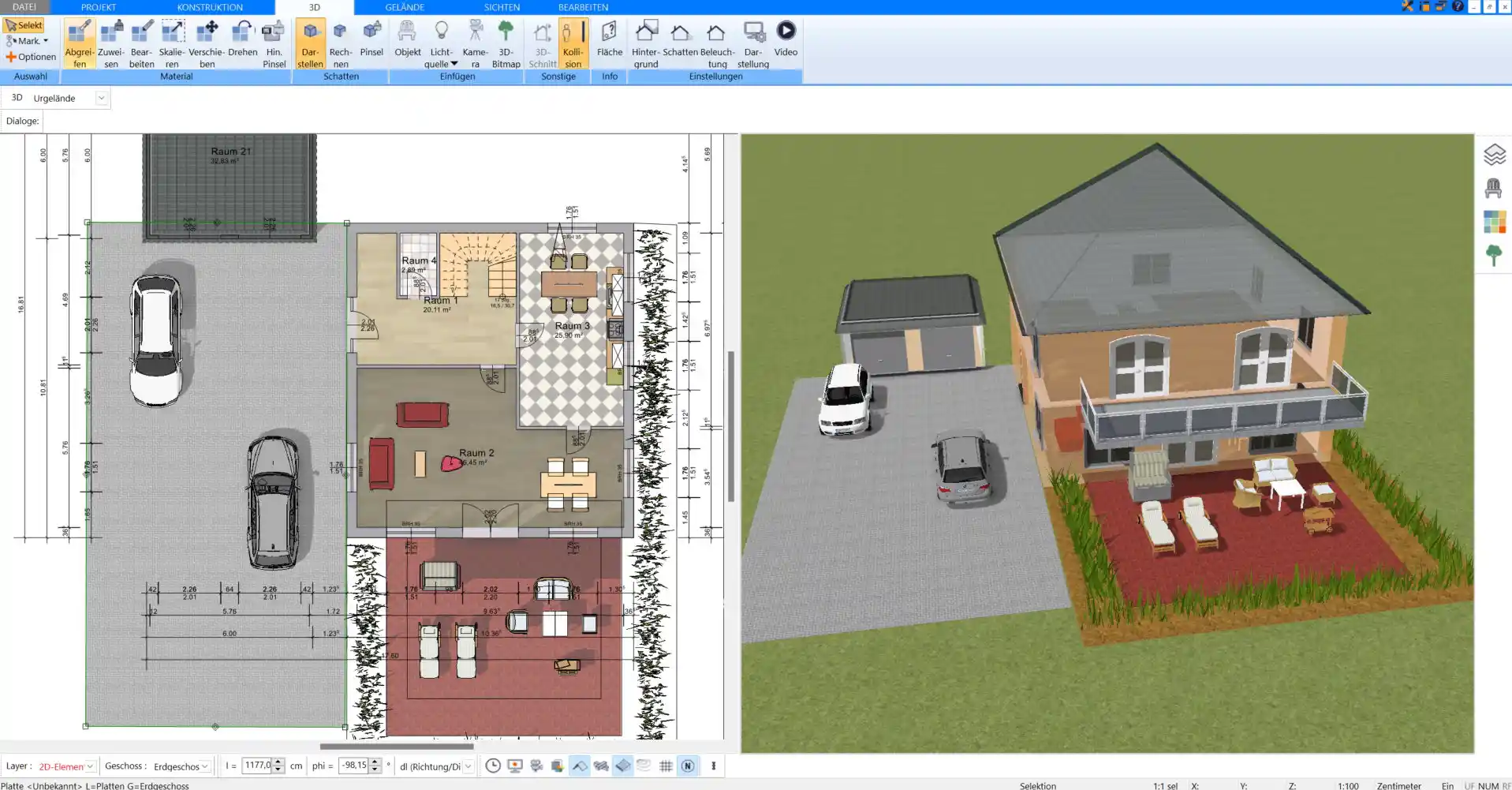Toggle the highlighted slab layer icon
Image resolution: width=1512 pixels, height=790 pixels.
pos(623,766)
